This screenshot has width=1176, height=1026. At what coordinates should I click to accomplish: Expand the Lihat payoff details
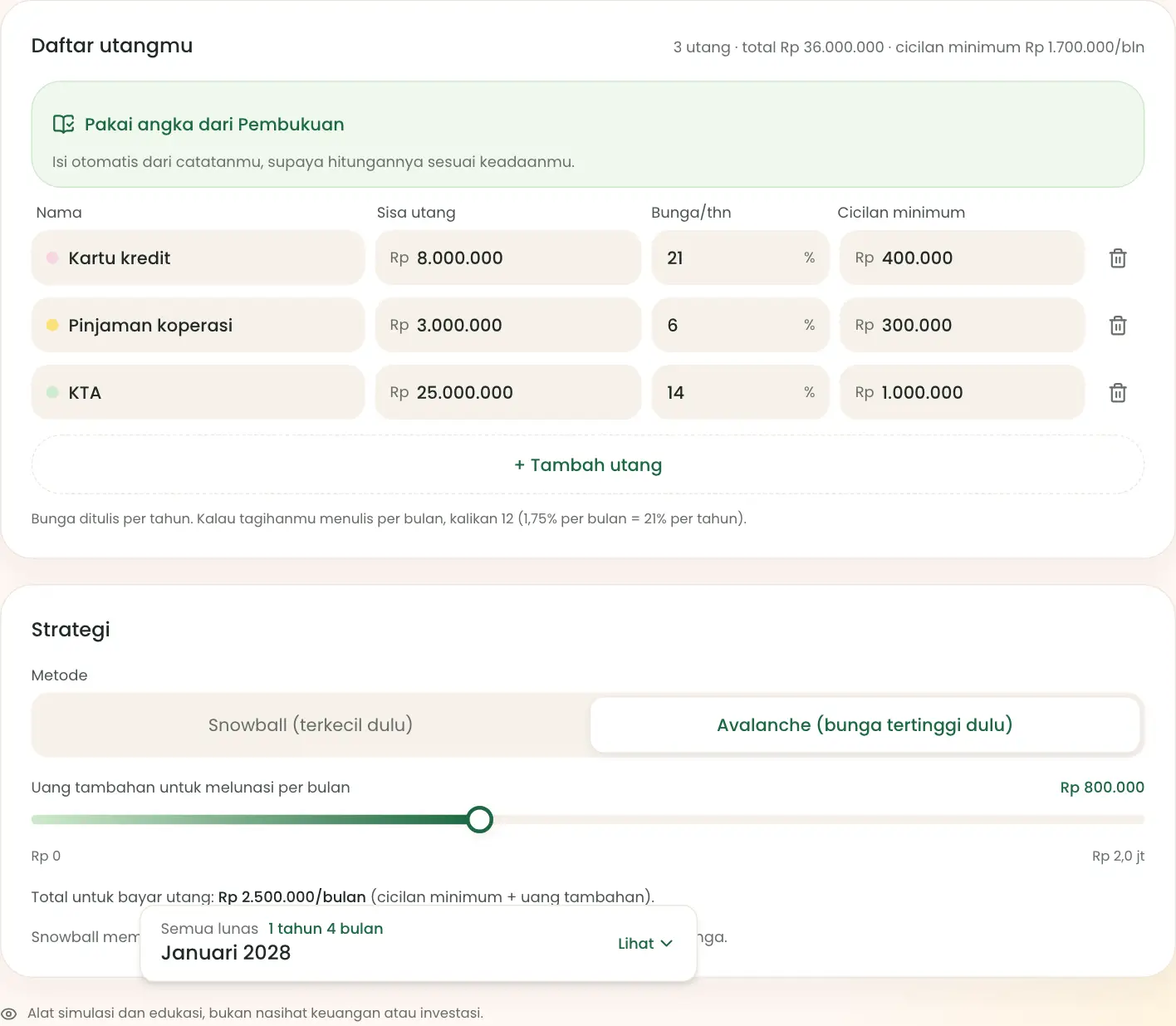pos(645,944)
